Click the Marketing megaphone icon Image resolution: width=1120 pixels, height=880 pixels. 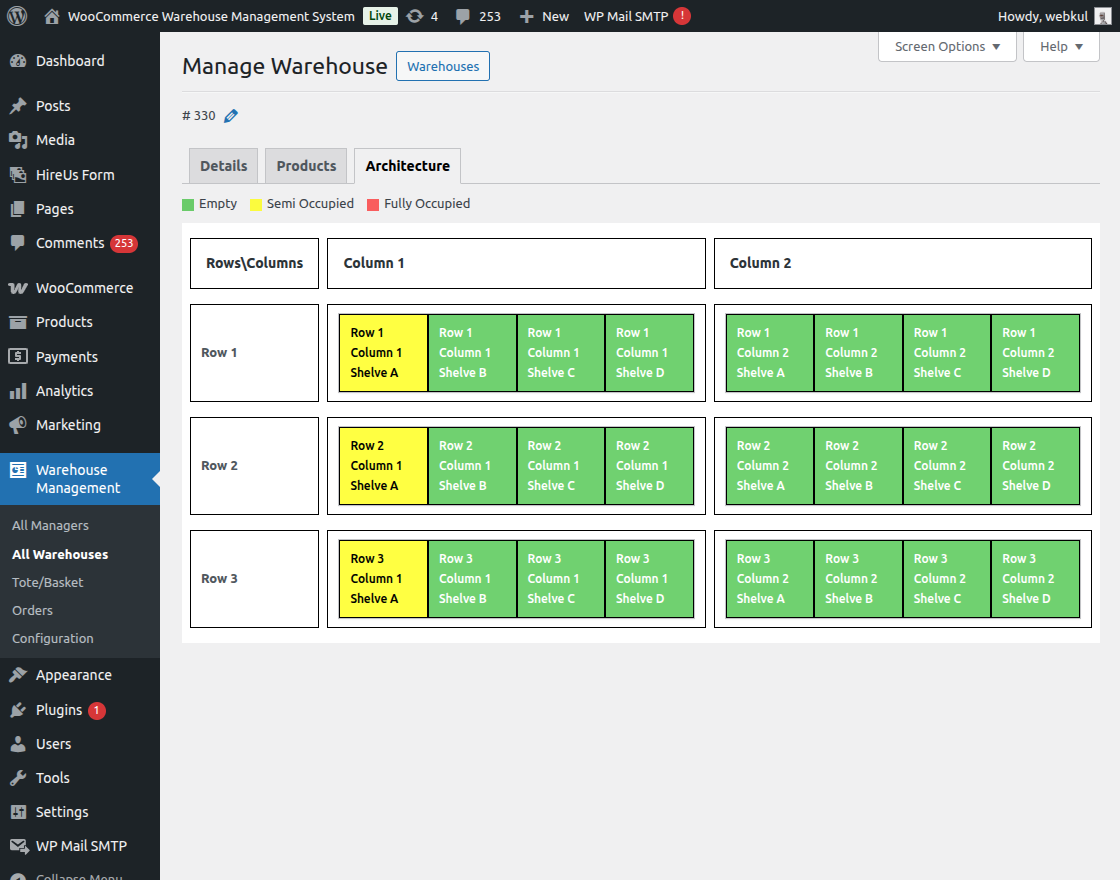[x=18, y=425]
